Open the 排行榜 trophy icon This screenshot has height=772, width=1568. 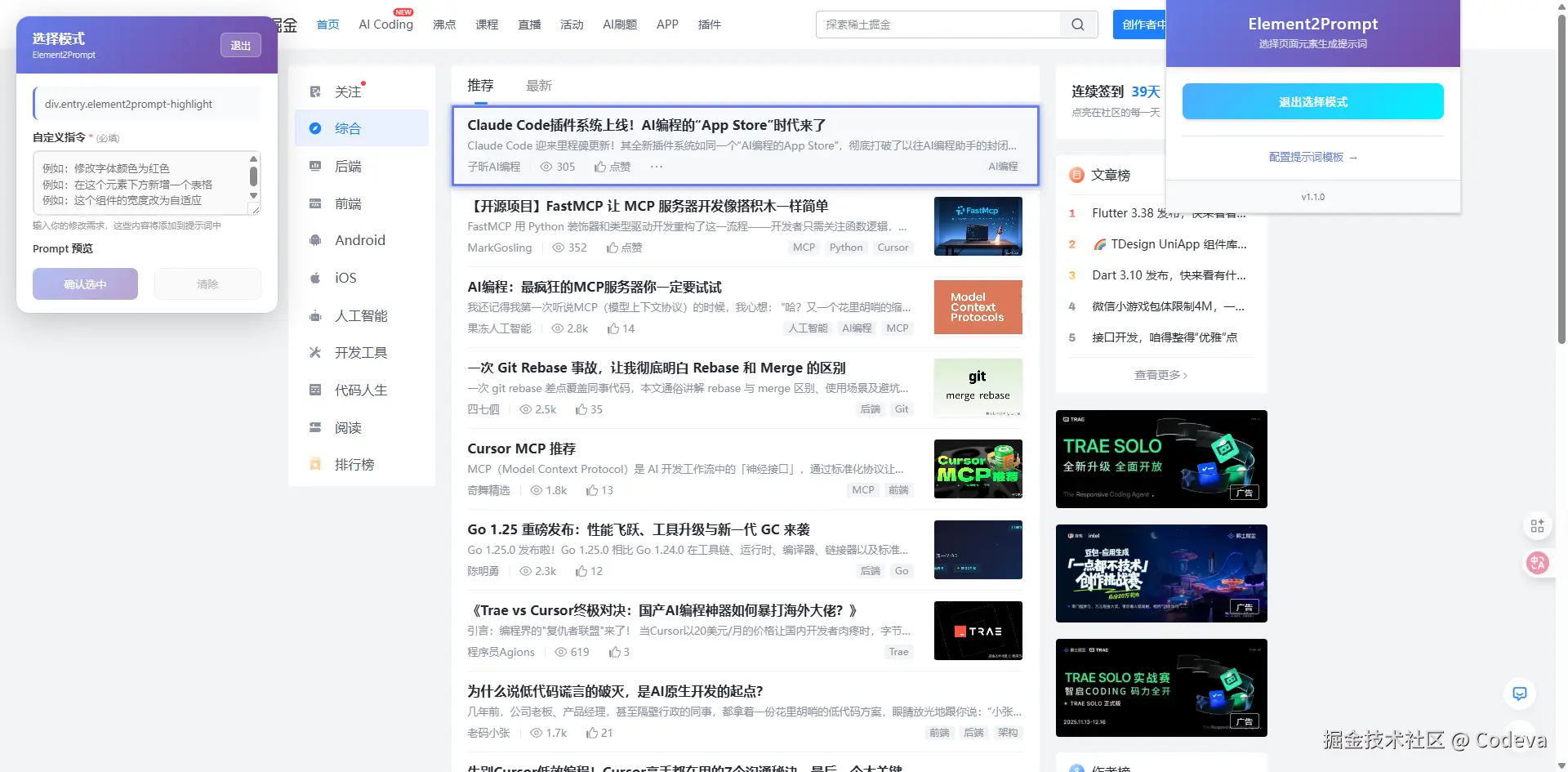315,464
